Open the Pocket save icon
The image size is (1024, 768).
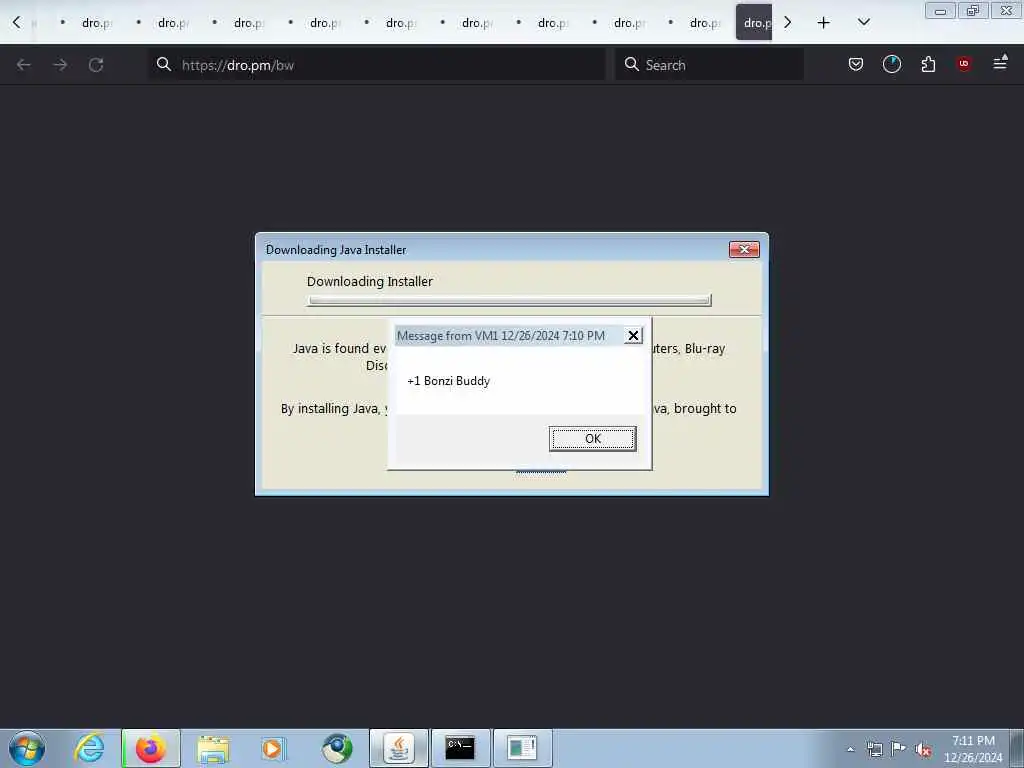tap(856, 64)
